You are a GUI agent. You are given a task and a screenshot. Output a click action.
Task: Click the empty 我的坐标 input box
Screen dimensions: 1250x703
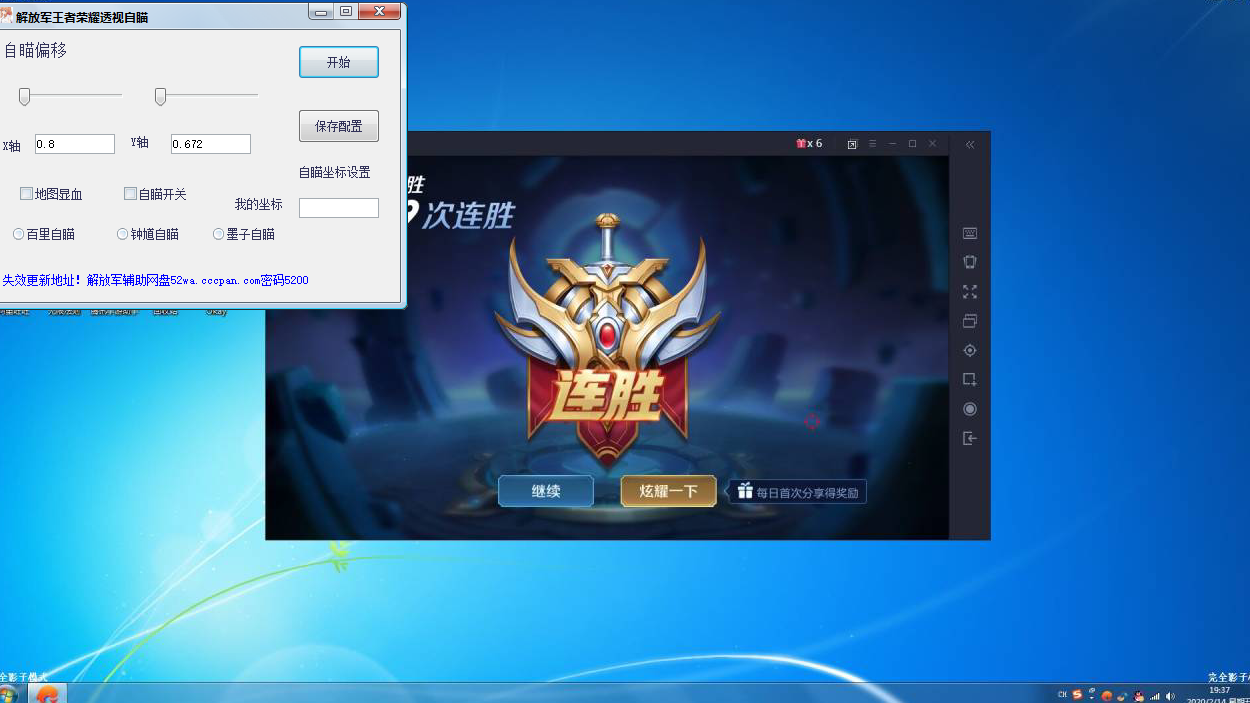click(x=339, y=208)
